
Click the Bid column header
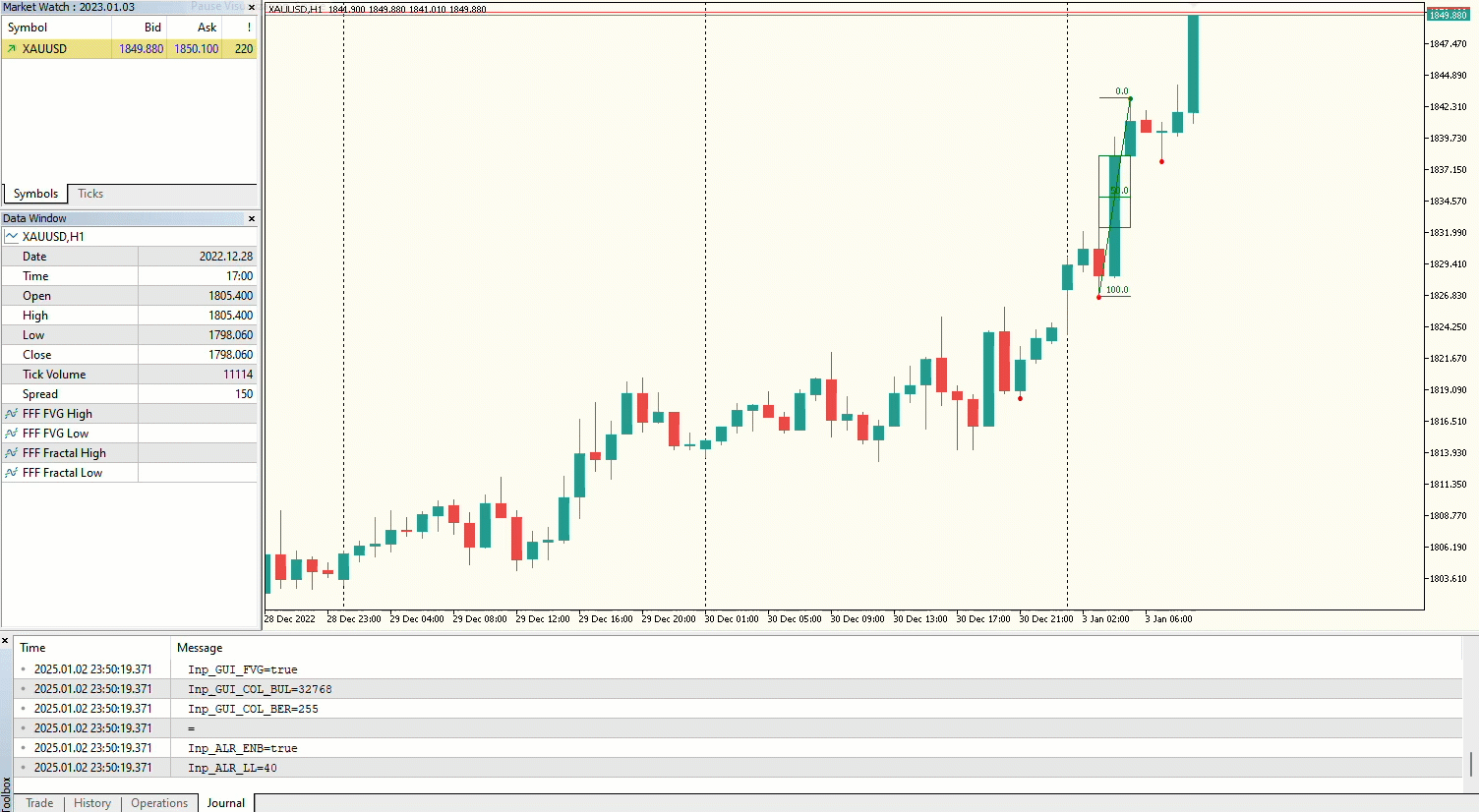[152, 28]
